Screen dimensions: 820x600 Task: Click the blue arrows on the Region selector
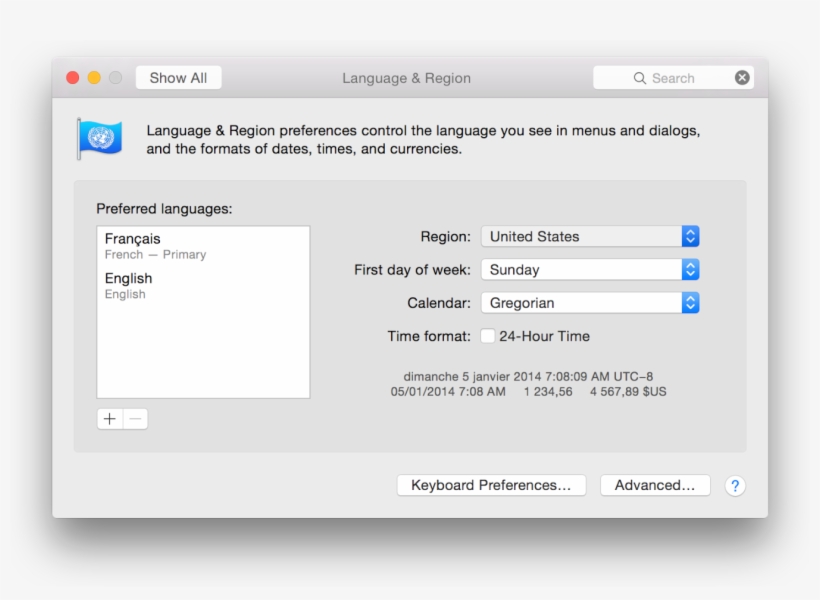pyautogui.click(x=691, y=236)
